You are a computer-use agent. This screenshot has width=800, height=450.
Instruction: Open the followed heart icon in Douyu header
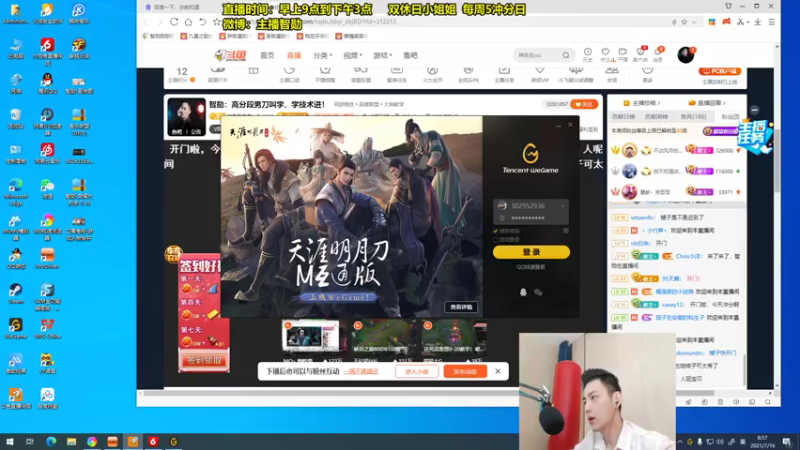(x=605, y=54)
